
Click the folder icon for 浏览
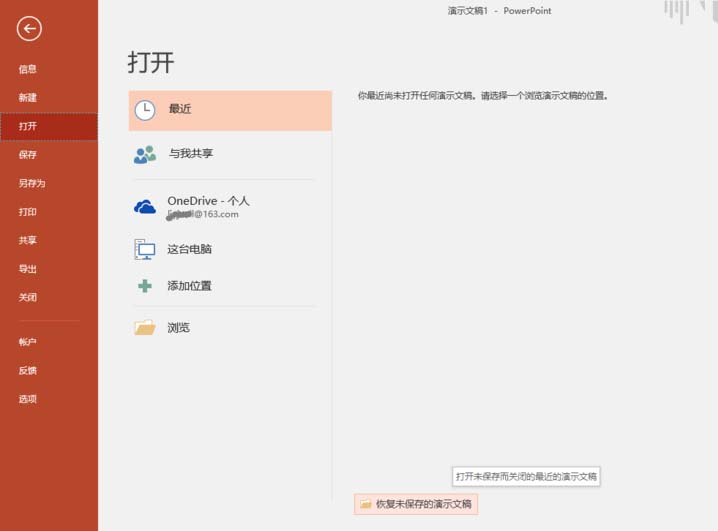pyautogui.click(x=145, y=327)
